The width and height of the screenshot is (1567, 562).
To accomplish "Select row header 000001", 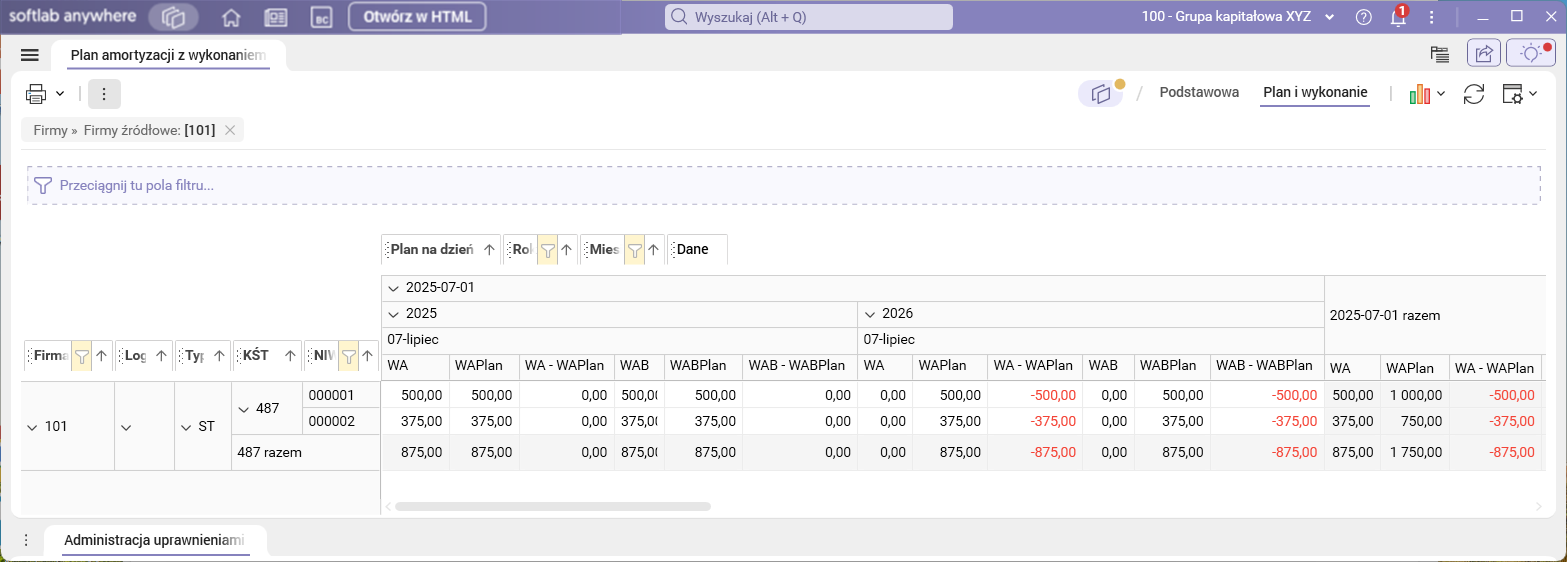I will 341,395.
